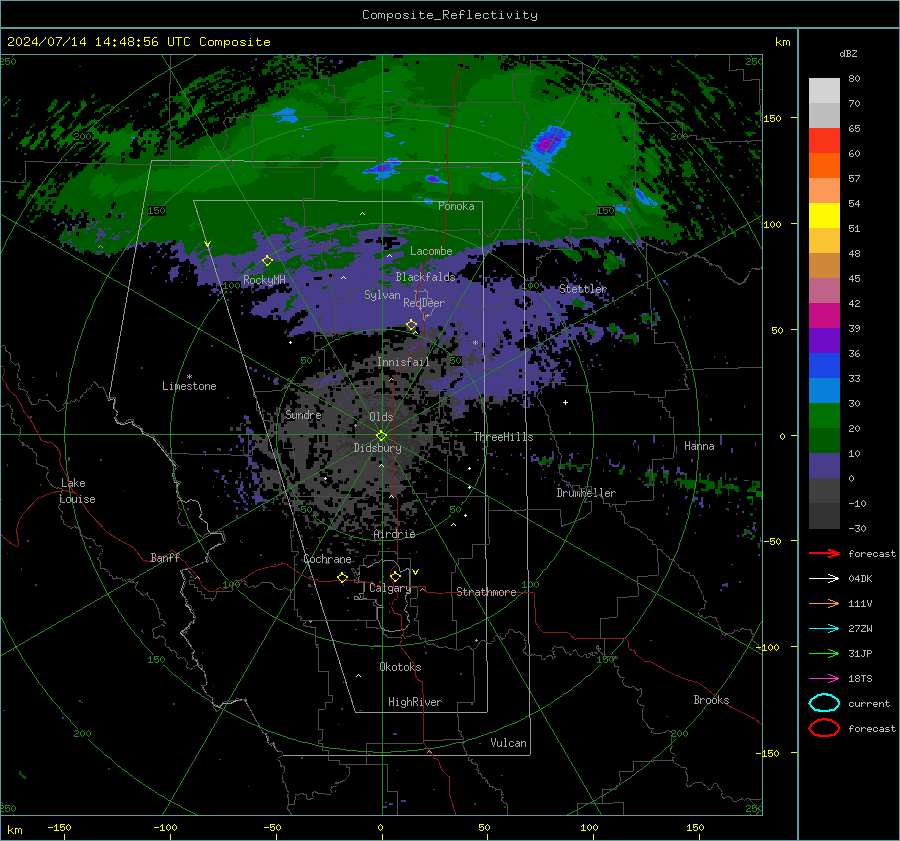The image size is (900, 841).
Task: Click the RedDeer city label
Action: pos(424,303)
